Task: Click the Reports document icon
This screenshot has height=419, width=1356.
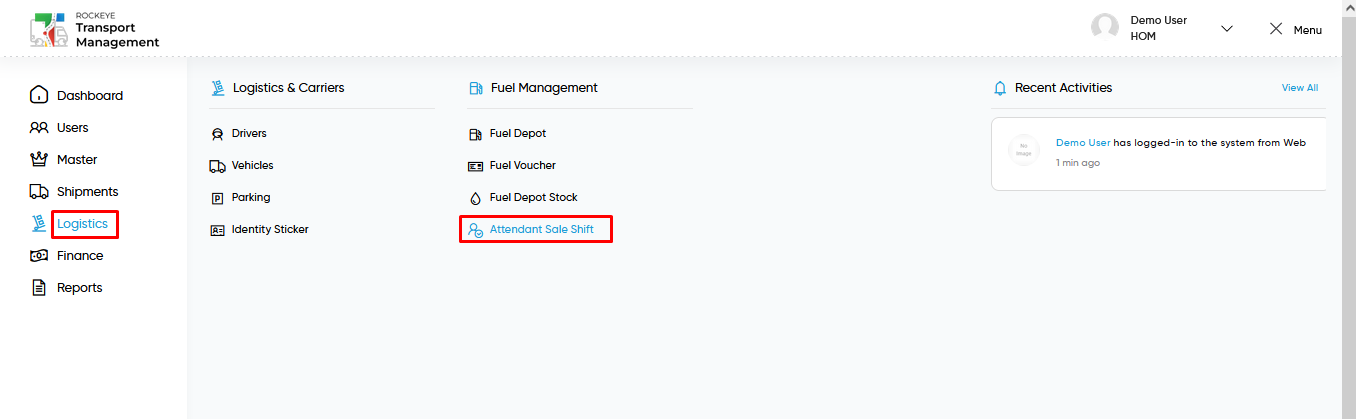Action: 39,288
